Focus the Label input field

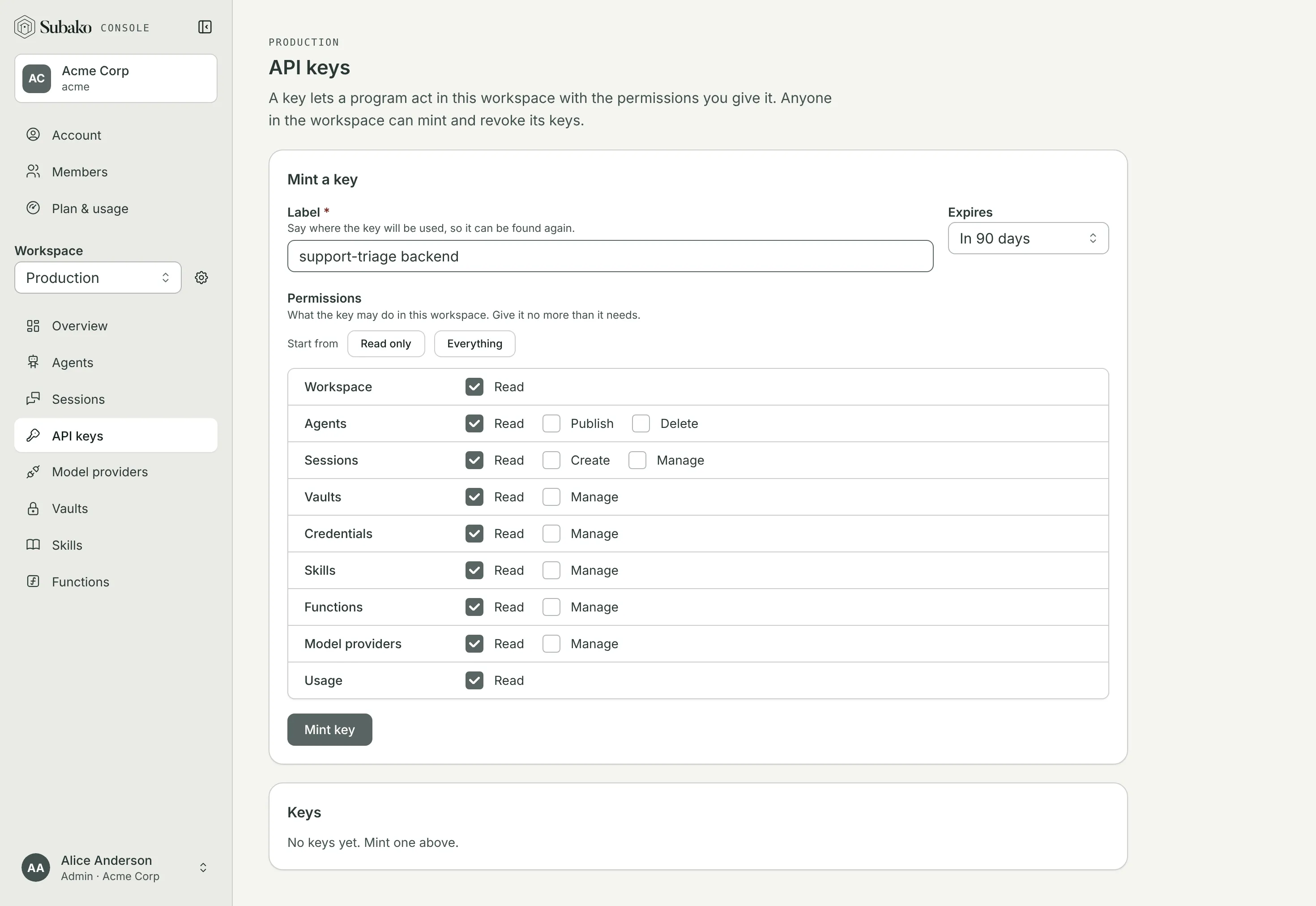click(x=610, y=256)
